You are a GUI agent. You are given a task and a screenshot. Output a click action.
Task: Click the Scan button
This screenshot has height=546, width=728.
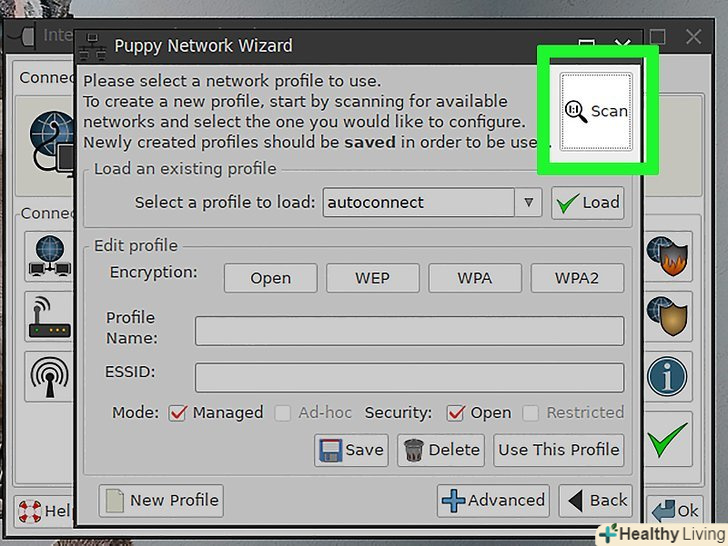(596, 111)
